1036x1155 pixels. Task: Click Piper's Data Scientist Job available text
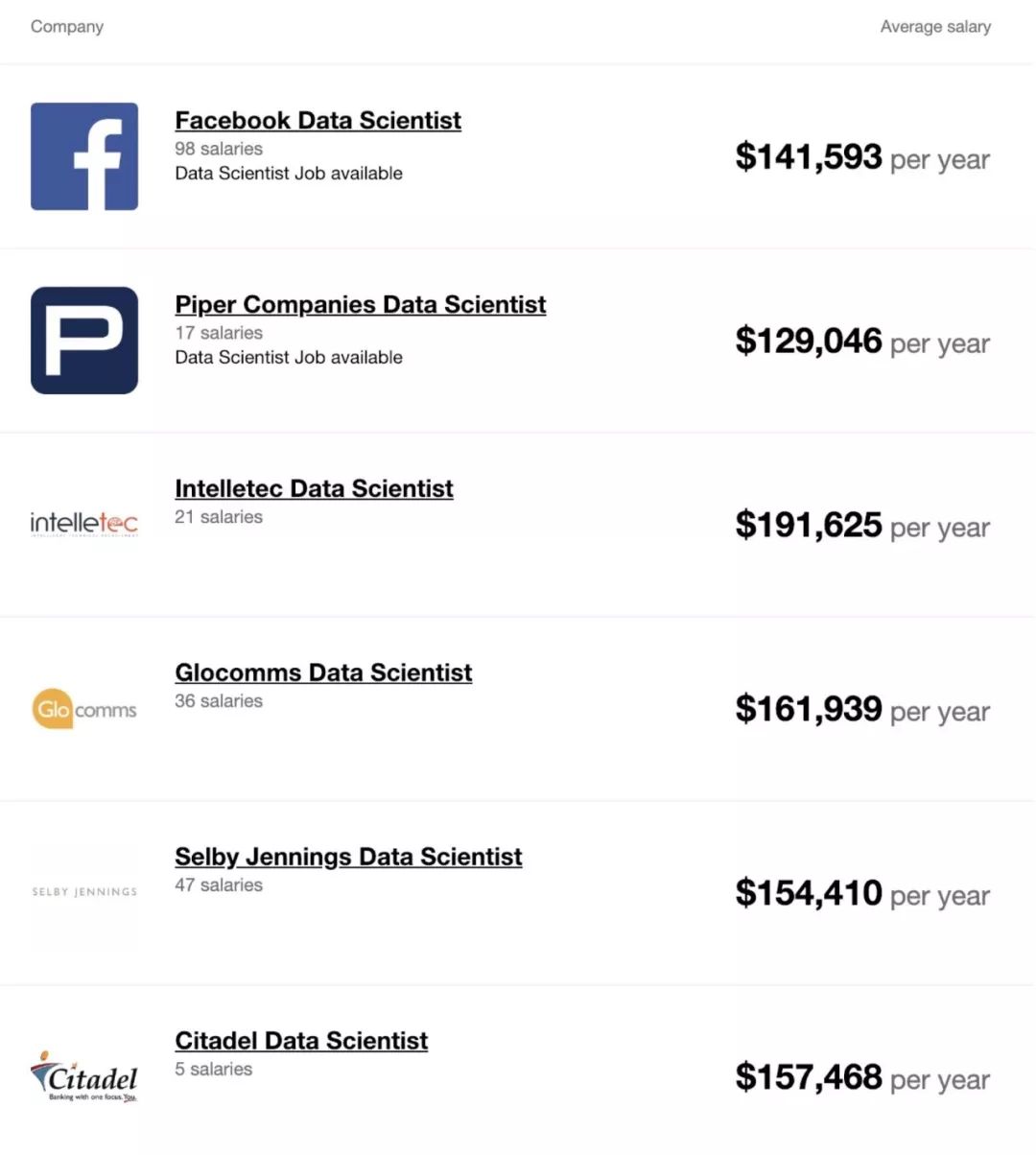pyautogui.click(x=289, y=358)
